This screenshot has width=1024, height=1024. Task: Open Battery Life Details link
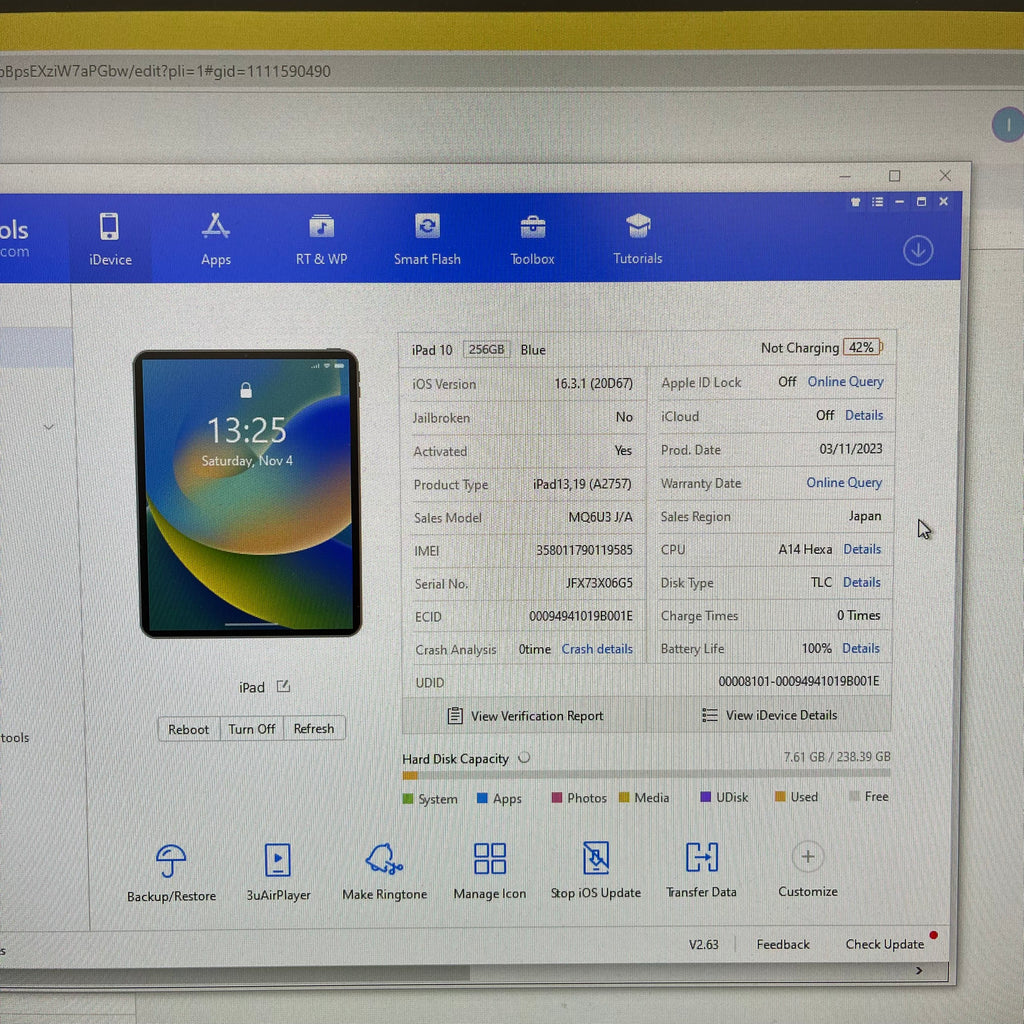tap(861, 648)
